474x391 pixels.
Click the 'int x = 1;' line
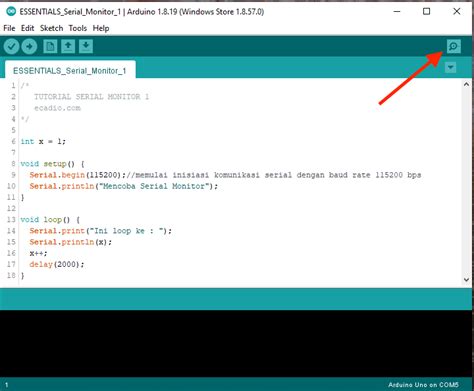[x=43, y=141]
